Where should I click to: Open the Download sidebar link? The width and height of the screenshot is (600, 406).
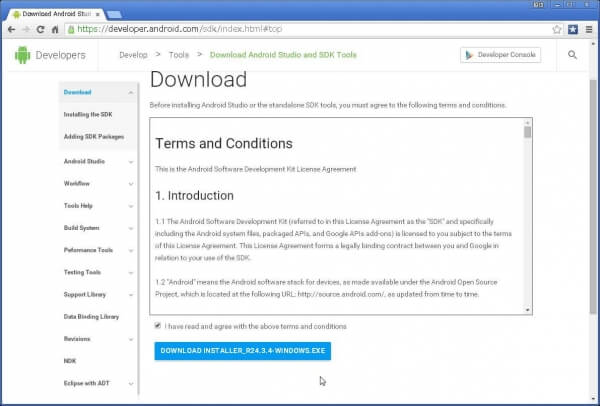click(77, 92)
